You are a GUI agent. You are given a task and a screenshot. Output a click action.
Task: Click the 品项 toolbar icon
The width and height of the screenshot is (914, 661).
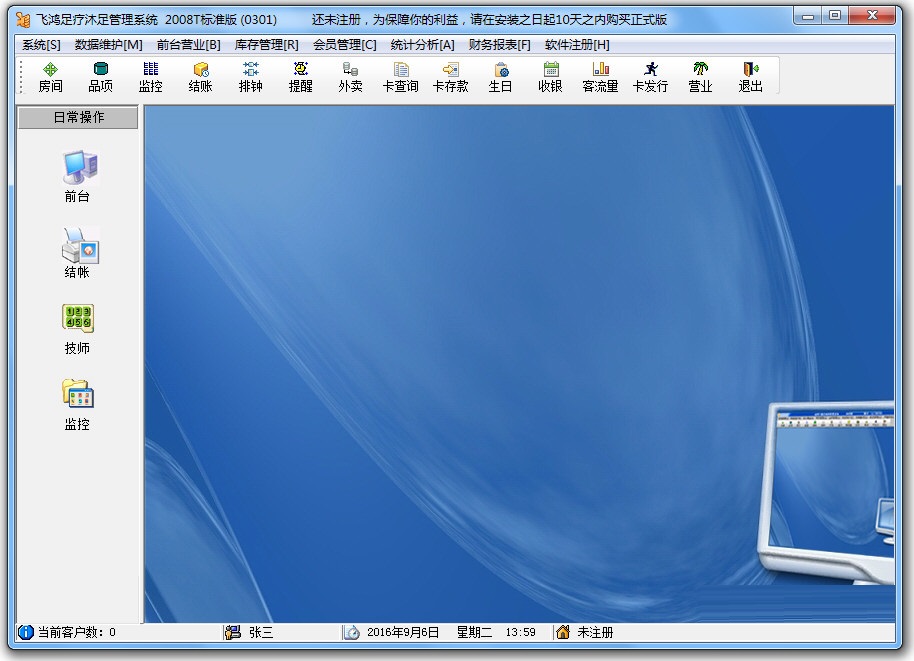tap(100, 77)
